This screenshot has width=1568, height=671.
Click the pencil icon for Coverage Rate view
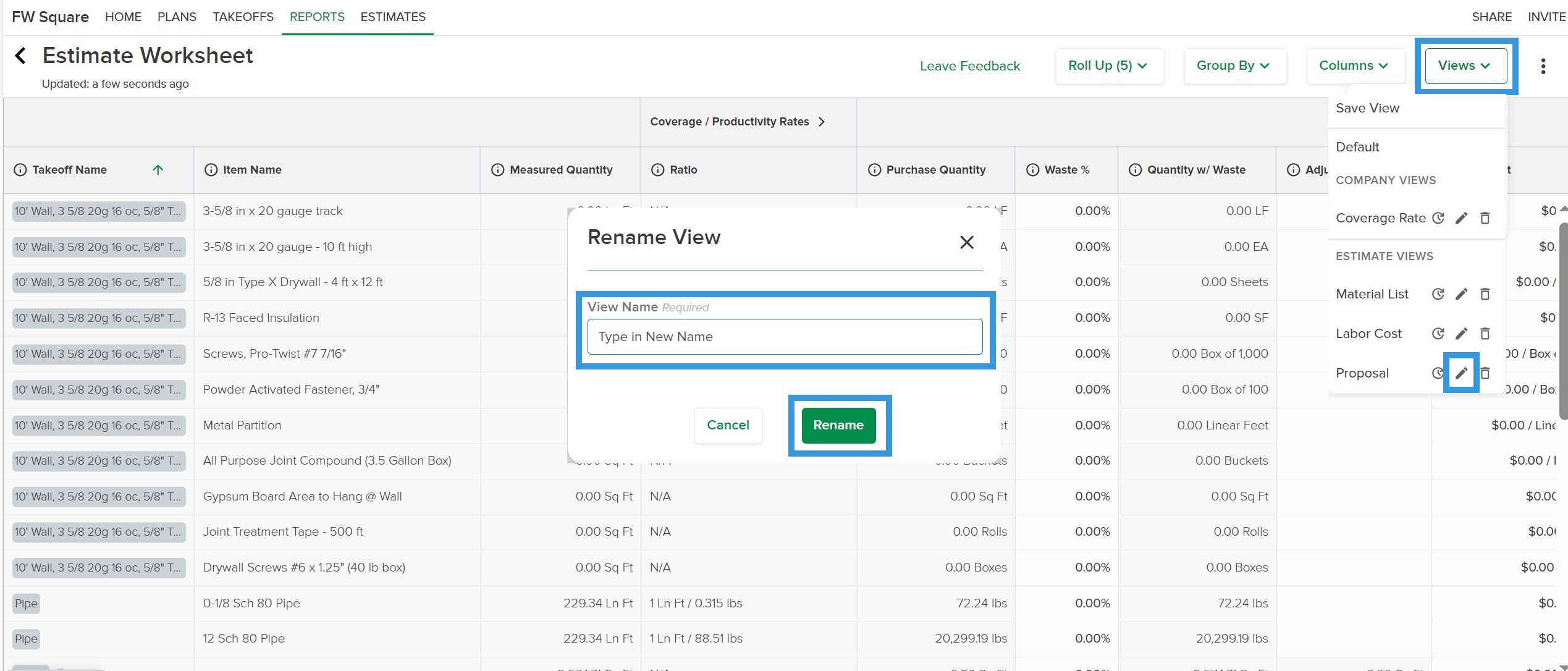click(x=1461, y=218)
